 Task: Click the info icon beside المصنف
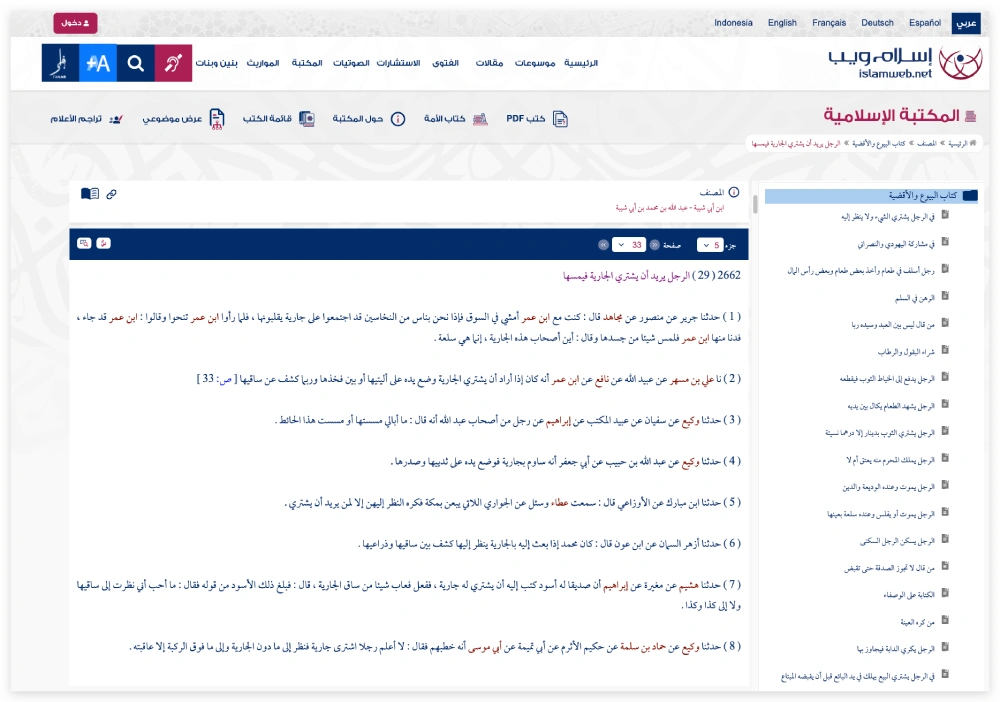tap(733, 192)
